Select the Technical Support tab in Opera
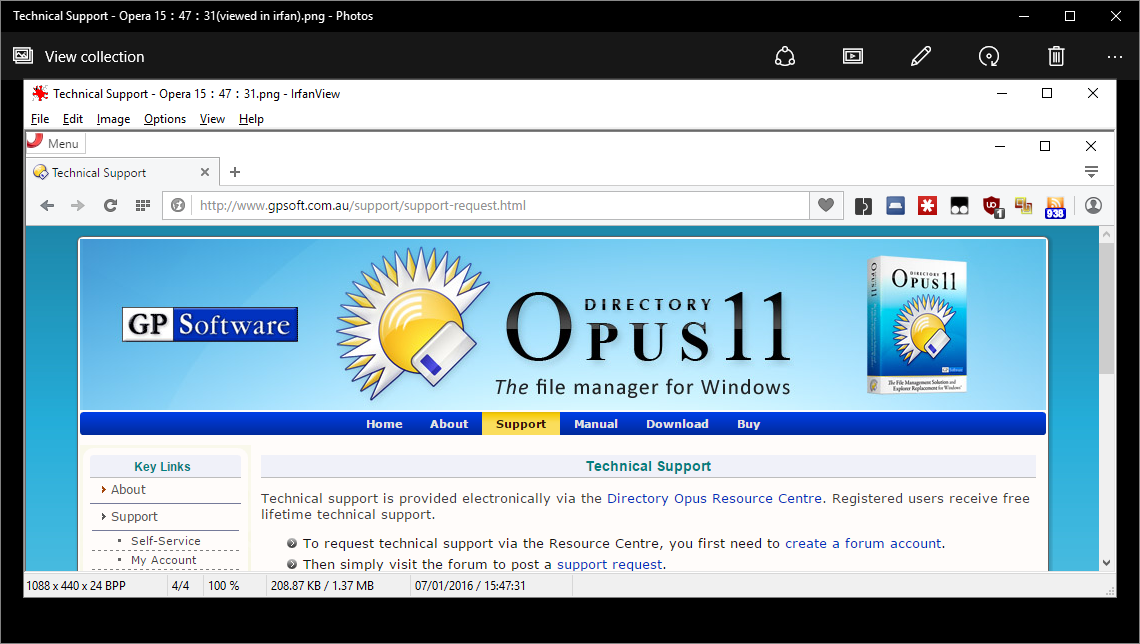The width and height of the screenshot is (1140, 644). coord(124,172)
